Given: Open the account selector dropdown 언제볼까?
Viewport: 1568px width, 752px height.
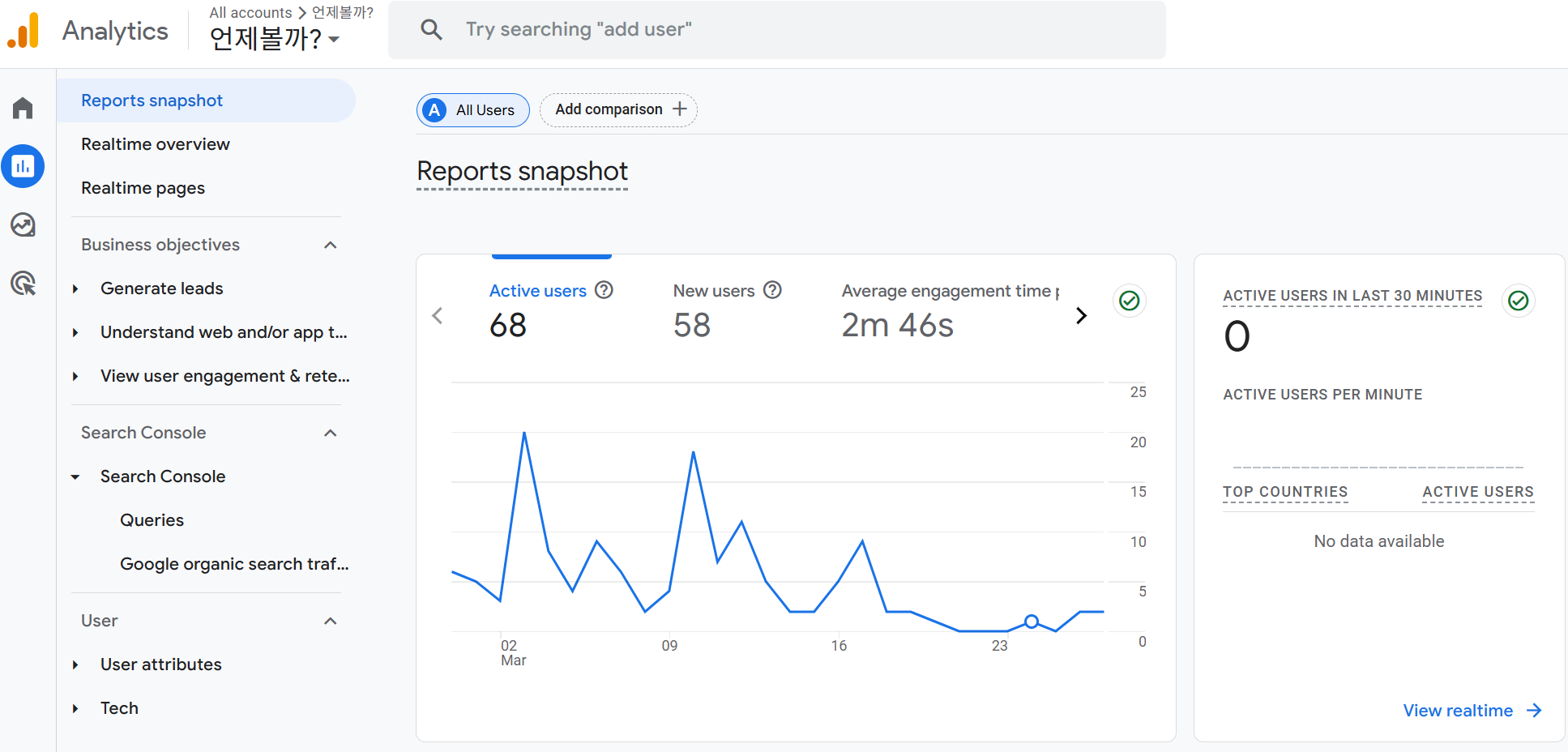Looking at the screenshot, I should click(x=275, y=37).
